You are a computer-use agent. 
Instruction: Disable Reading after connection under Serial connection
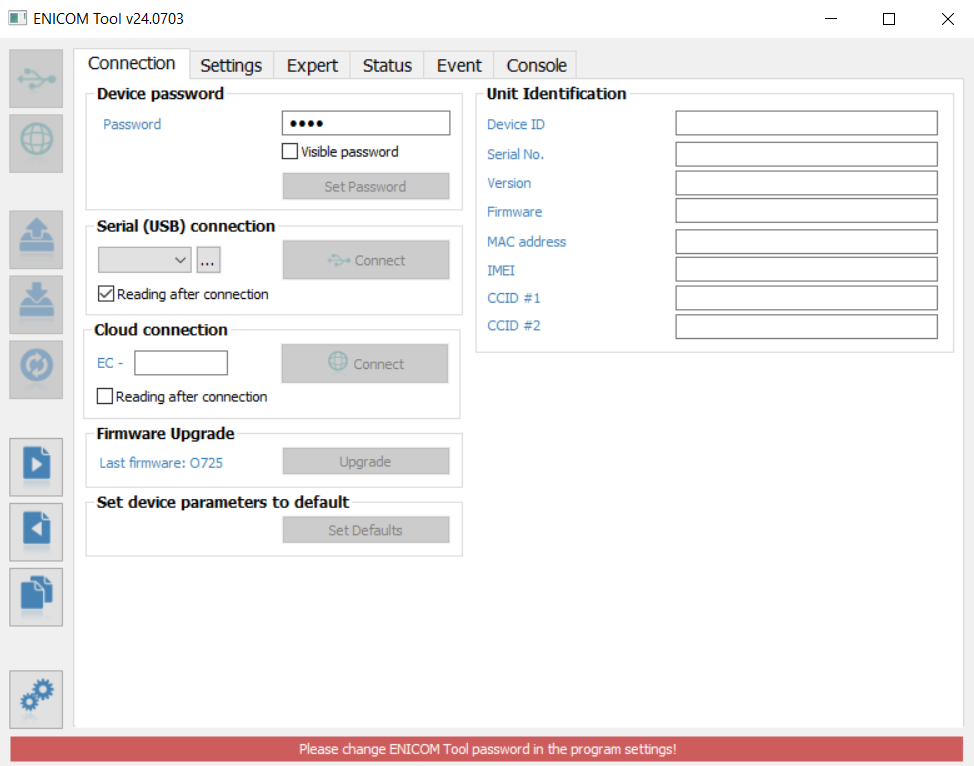point(105,294)
